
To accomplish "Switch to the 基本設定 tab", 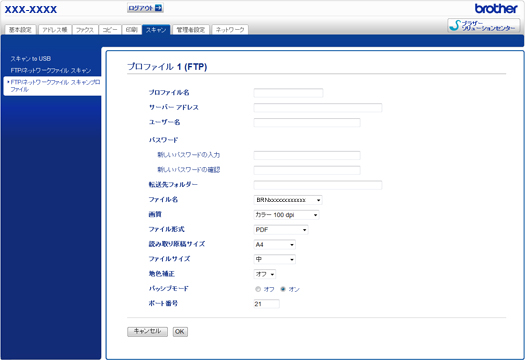I will [x=20, y=30].
